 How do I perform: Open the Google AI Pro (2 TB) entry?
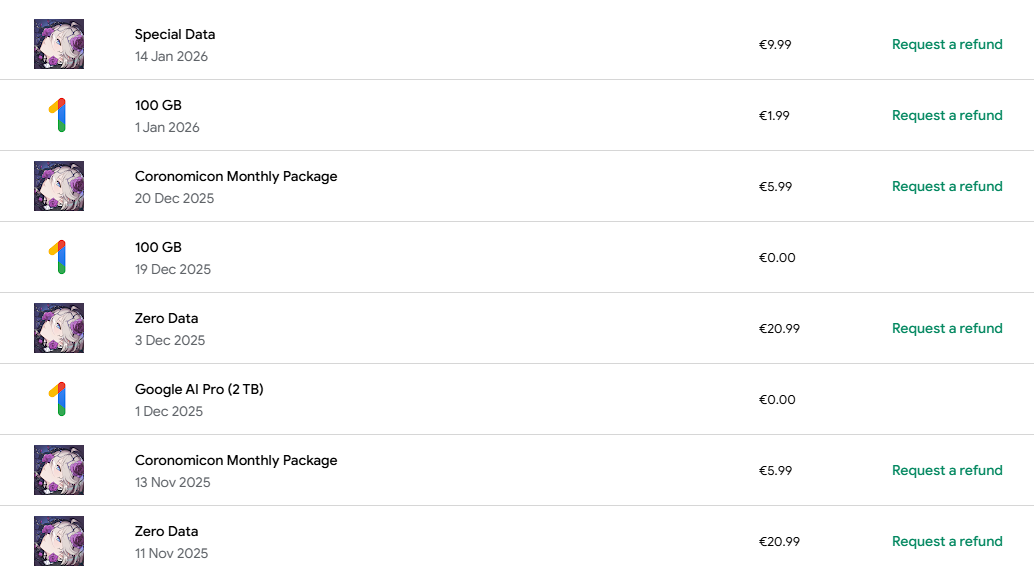[199, 389]
